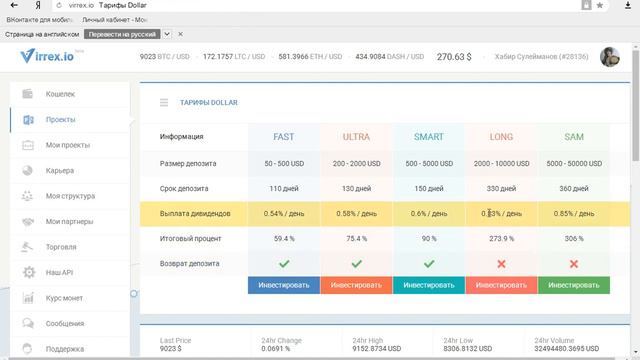The width and height of the screenshot is (640, 360).
Task: Click the Проекты sidebar icon
Action: point(28,120)
